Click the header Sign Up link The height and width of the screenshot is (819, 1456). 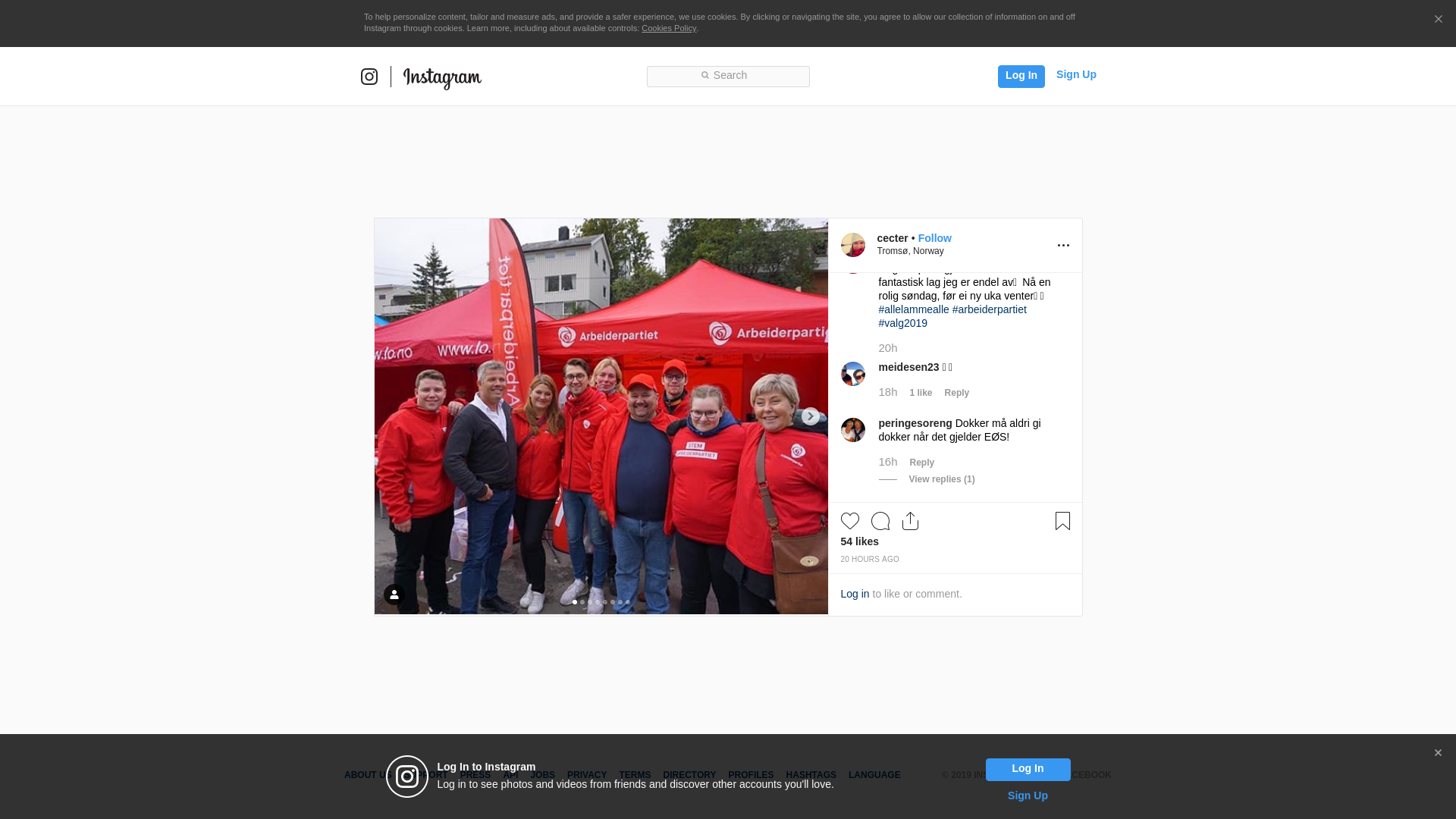1076,74
